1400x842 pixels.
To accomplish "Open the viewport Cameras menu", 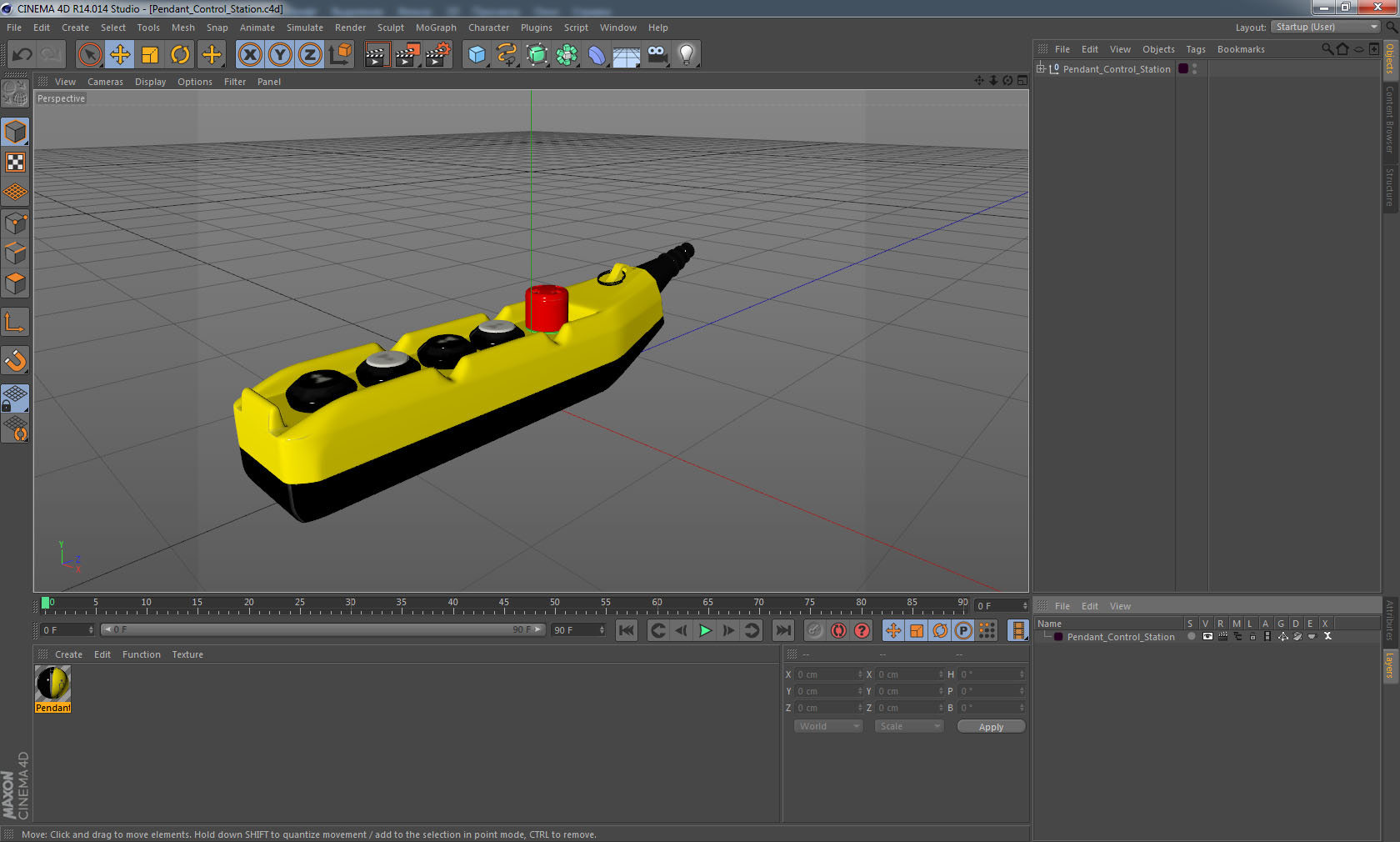I will [105, 82].
